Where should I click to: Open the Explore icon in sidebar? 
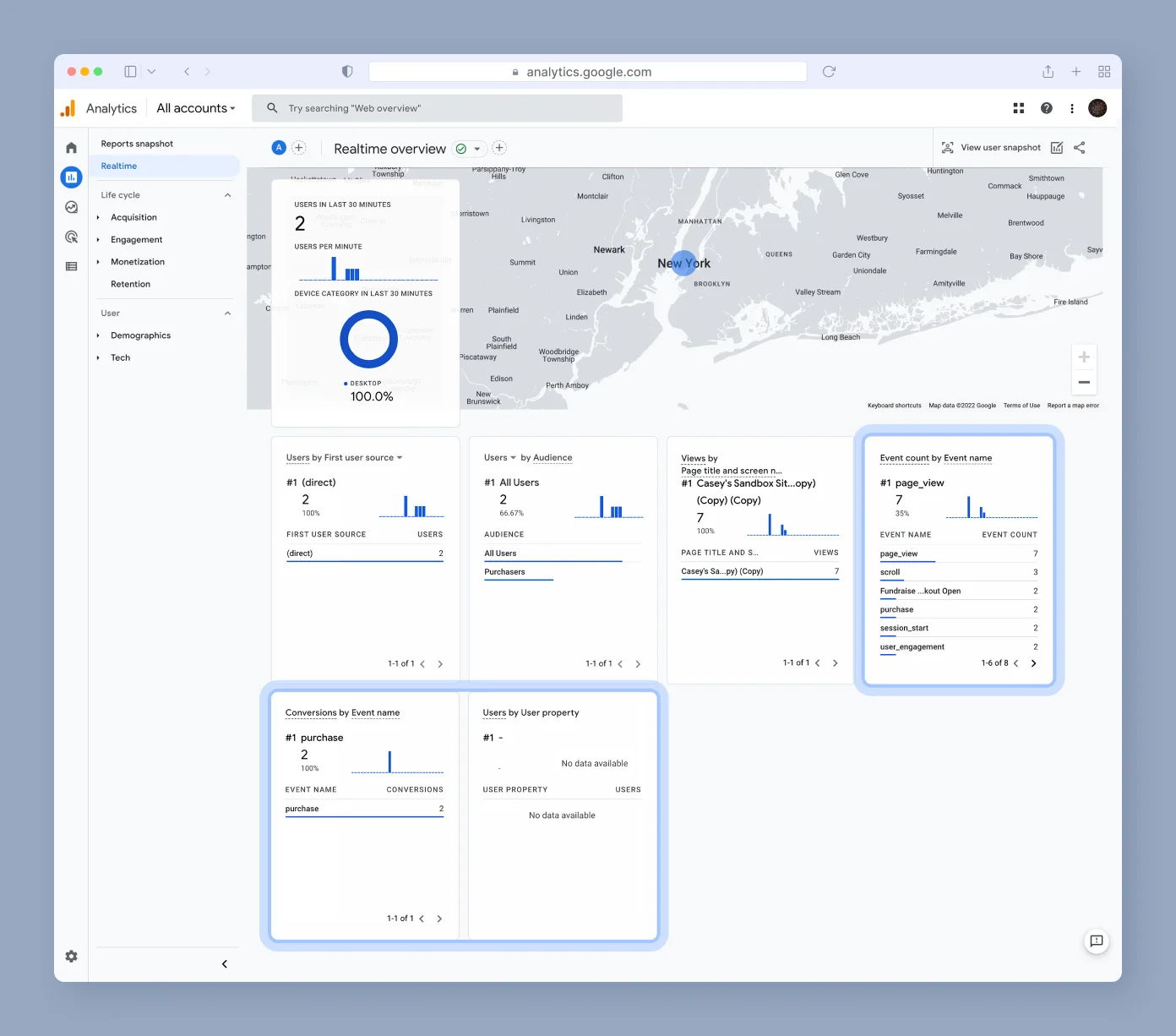(71, 207)
